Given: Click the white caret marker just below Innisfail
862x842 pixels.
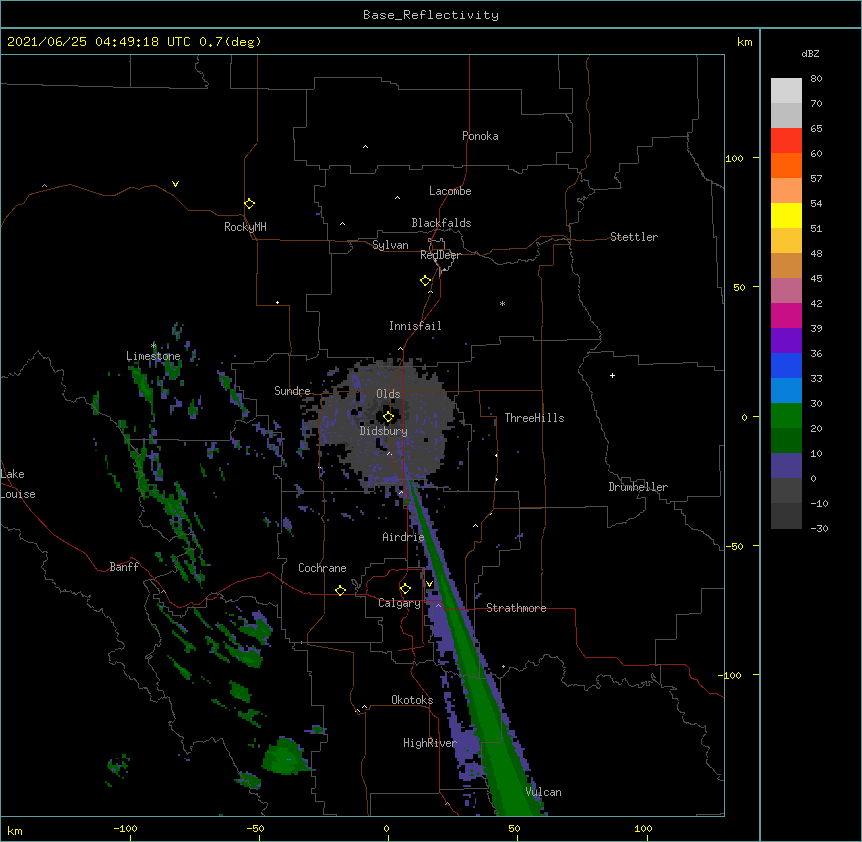Looking at the screenshot, I should 400,348.
